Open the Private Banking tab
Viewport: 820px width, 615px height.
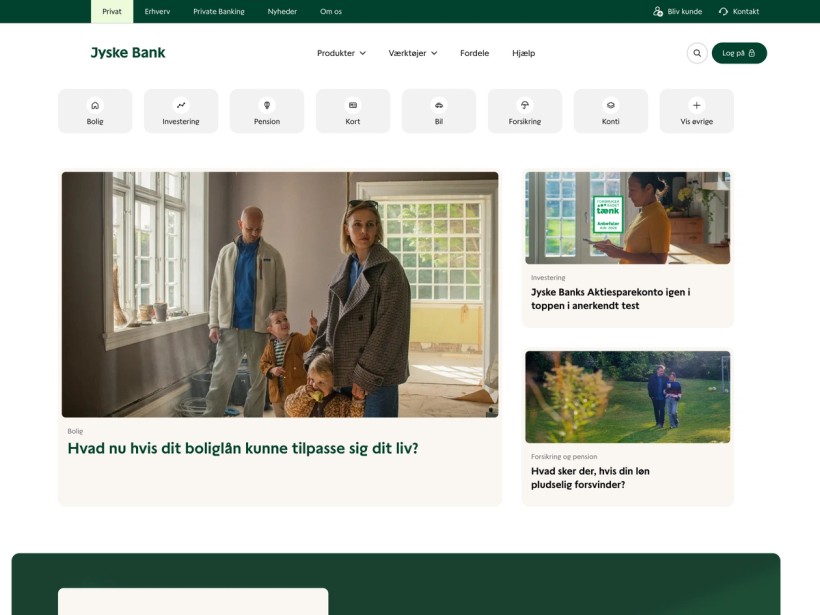click(x=219, y=12)
